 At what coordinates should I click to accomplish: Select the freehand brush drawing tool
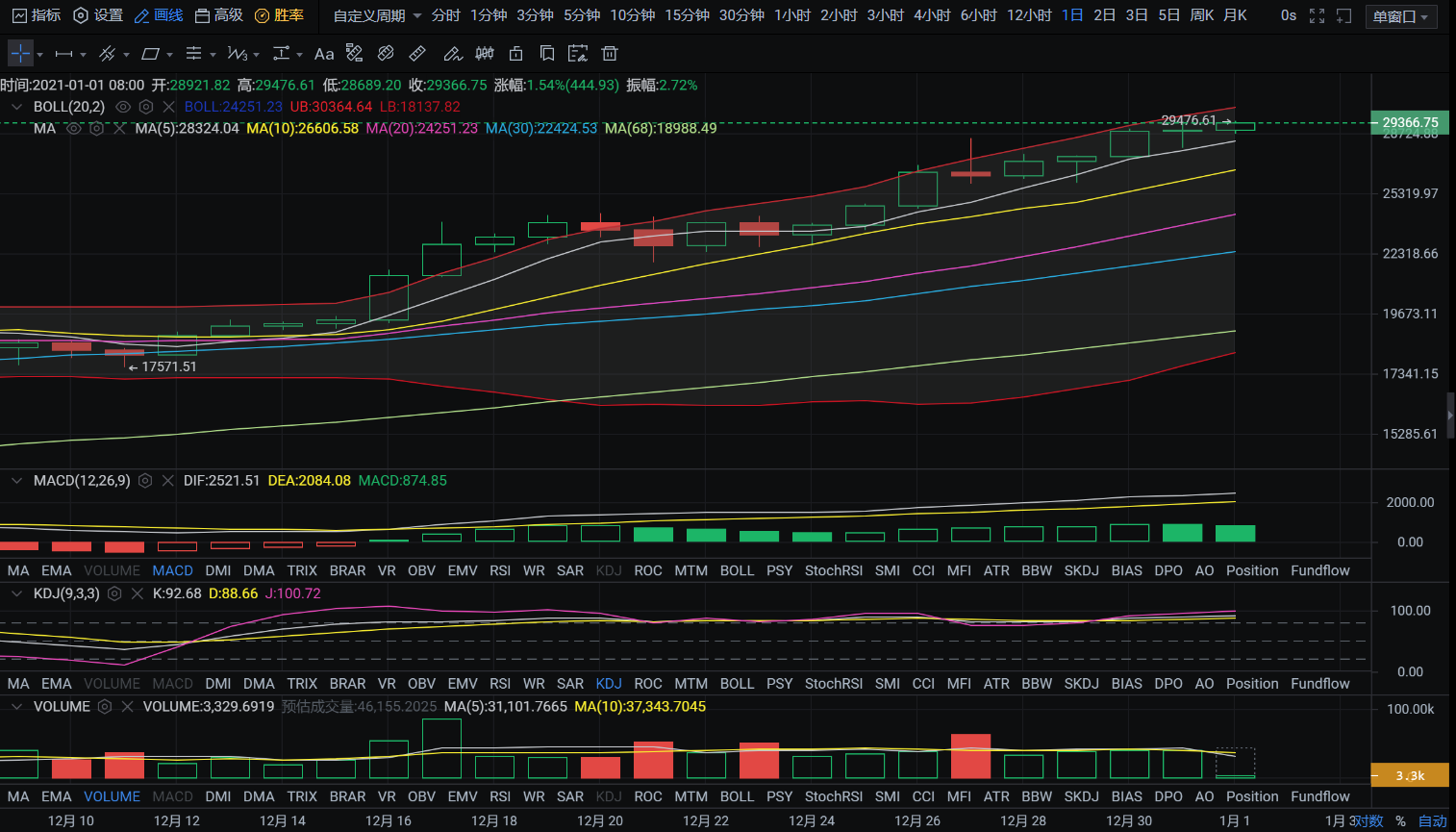point(452,54)
